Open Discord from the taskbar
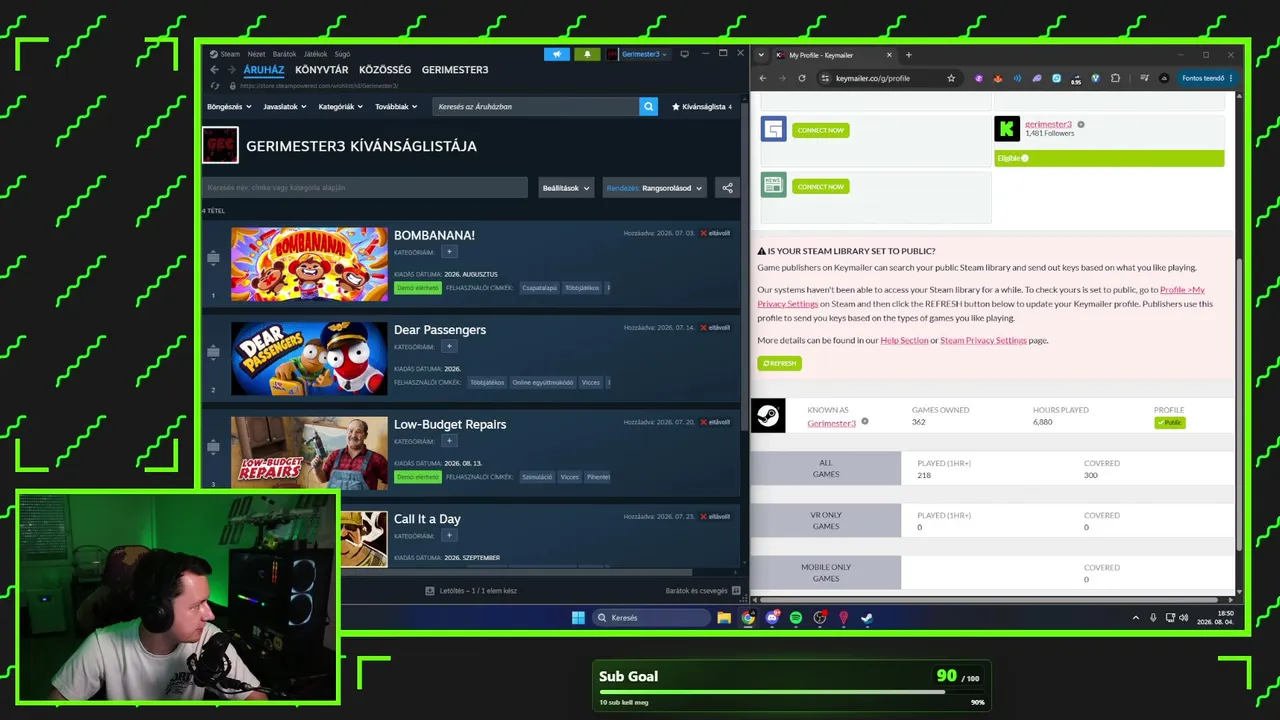 pos(772,618)
